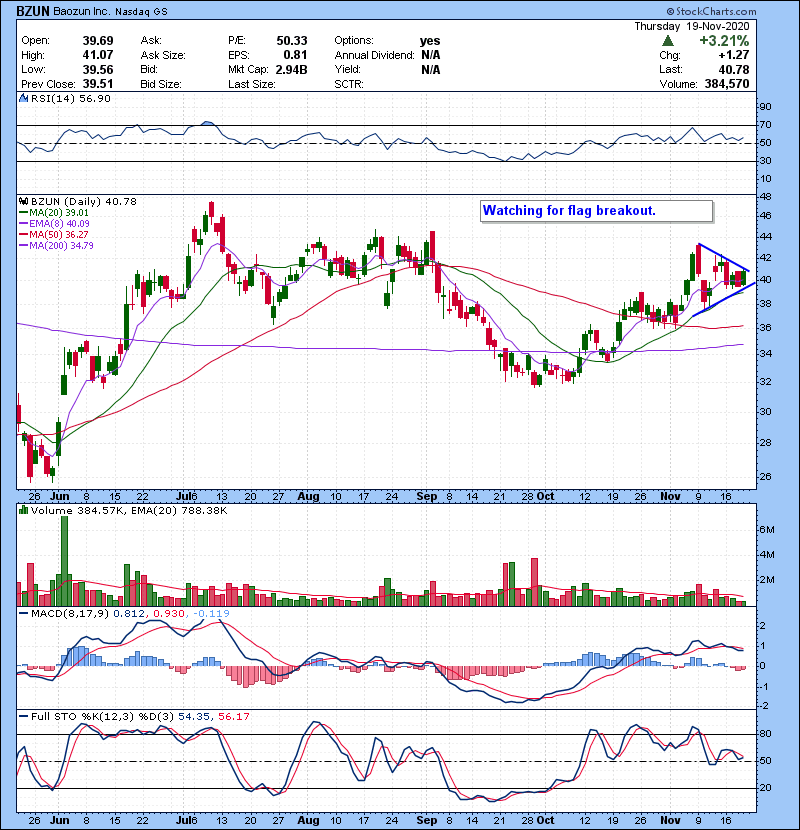Click the stochastic scale label 80
This screenshot has height=830, width=800.
766,734
